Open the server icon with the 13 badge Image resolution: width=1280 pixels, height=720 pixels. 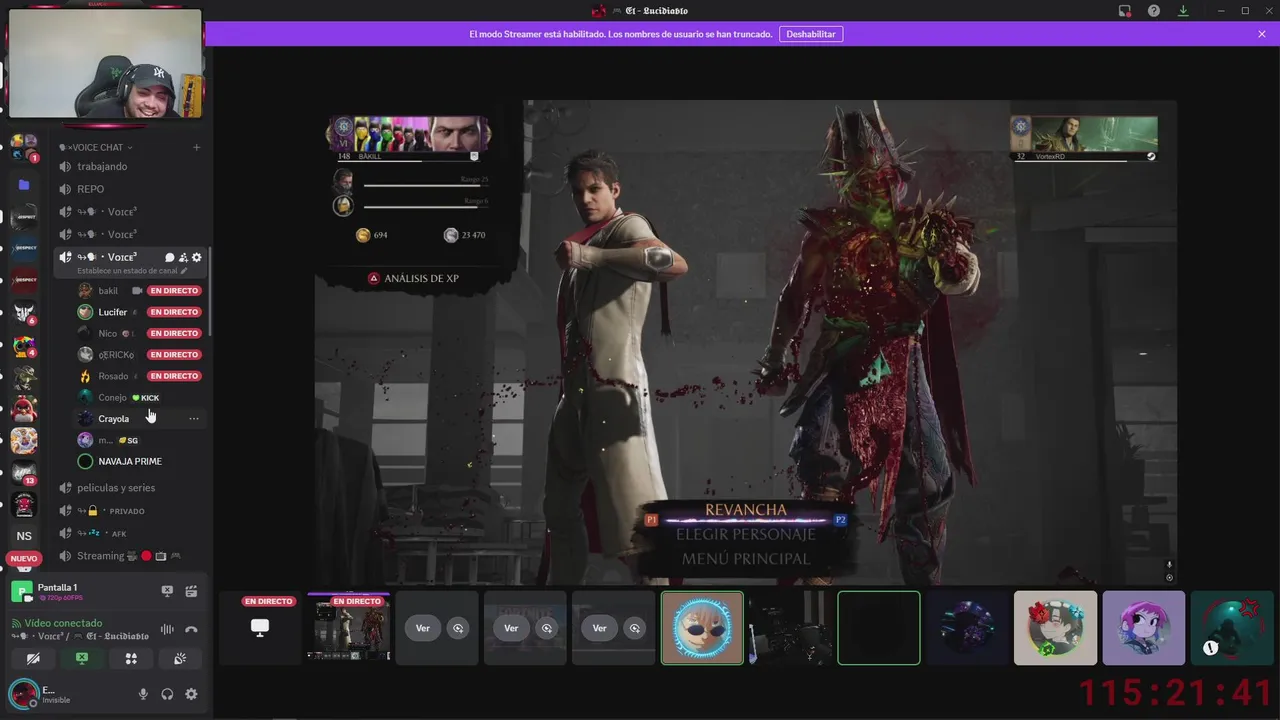coord(24,472)
